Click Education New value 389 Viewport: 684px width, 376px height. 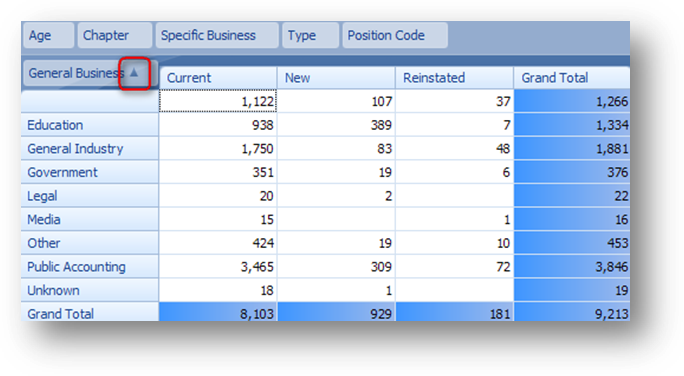click(336, 125)
